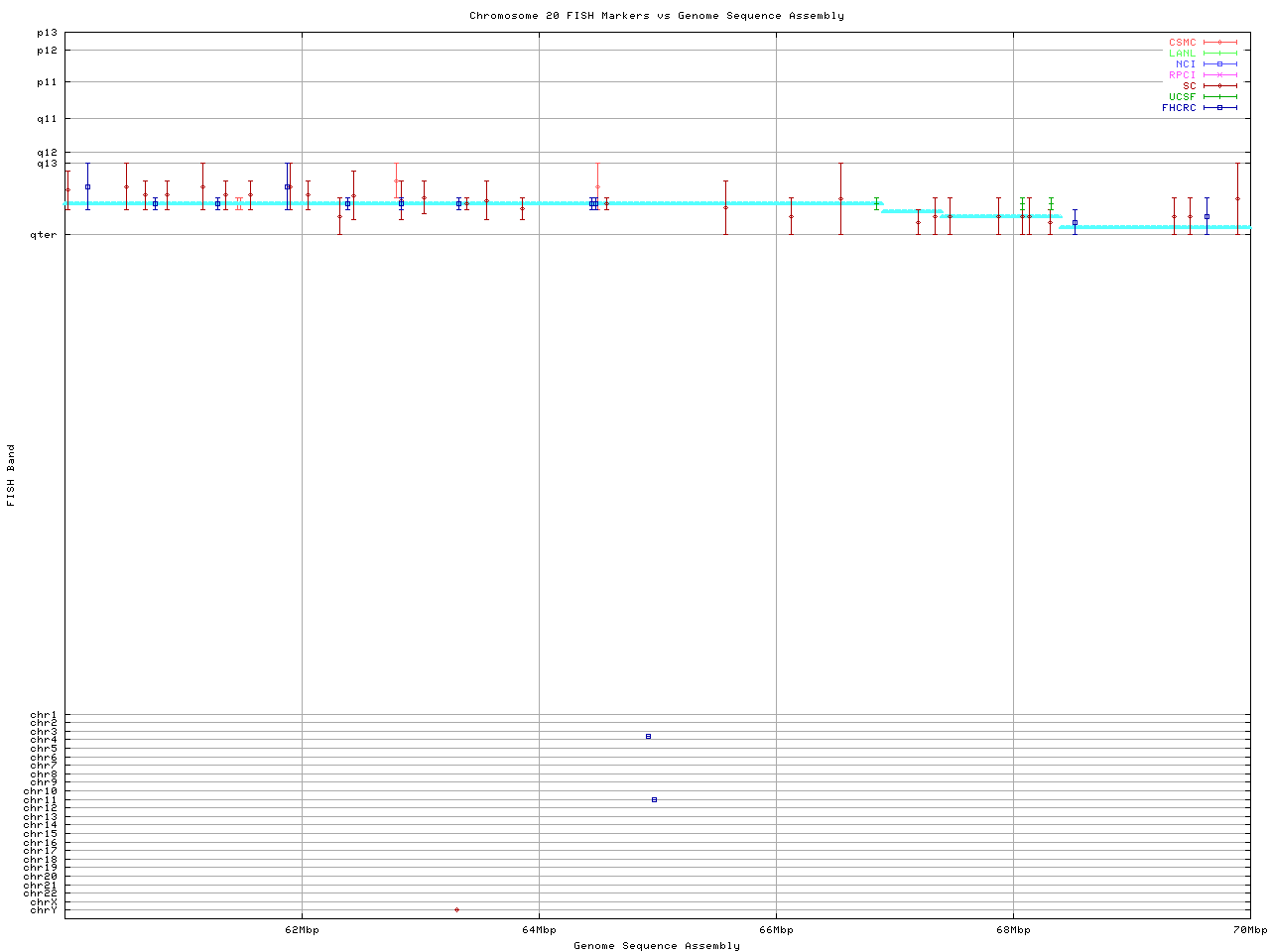1270x952 pixels.
Task: Click the SC legend label
Action: [x=1189, y=86]
